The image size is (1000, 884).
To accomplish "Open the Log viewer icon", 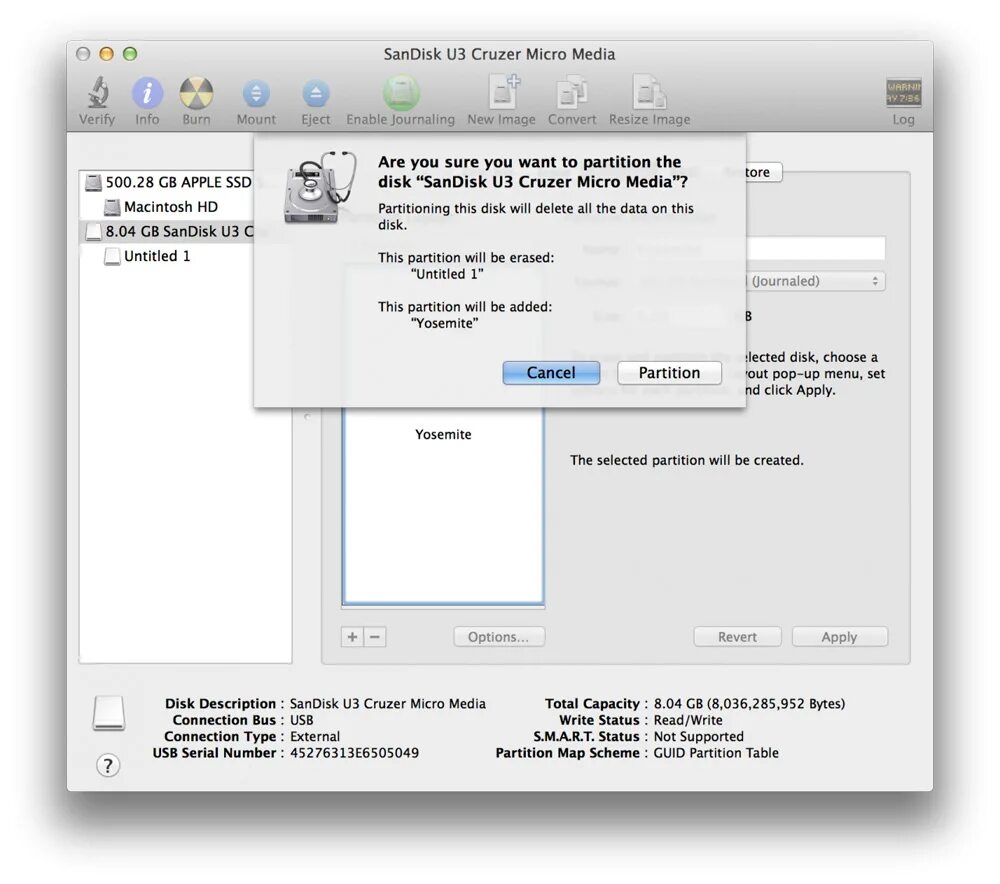I will [x=903, y=92].
